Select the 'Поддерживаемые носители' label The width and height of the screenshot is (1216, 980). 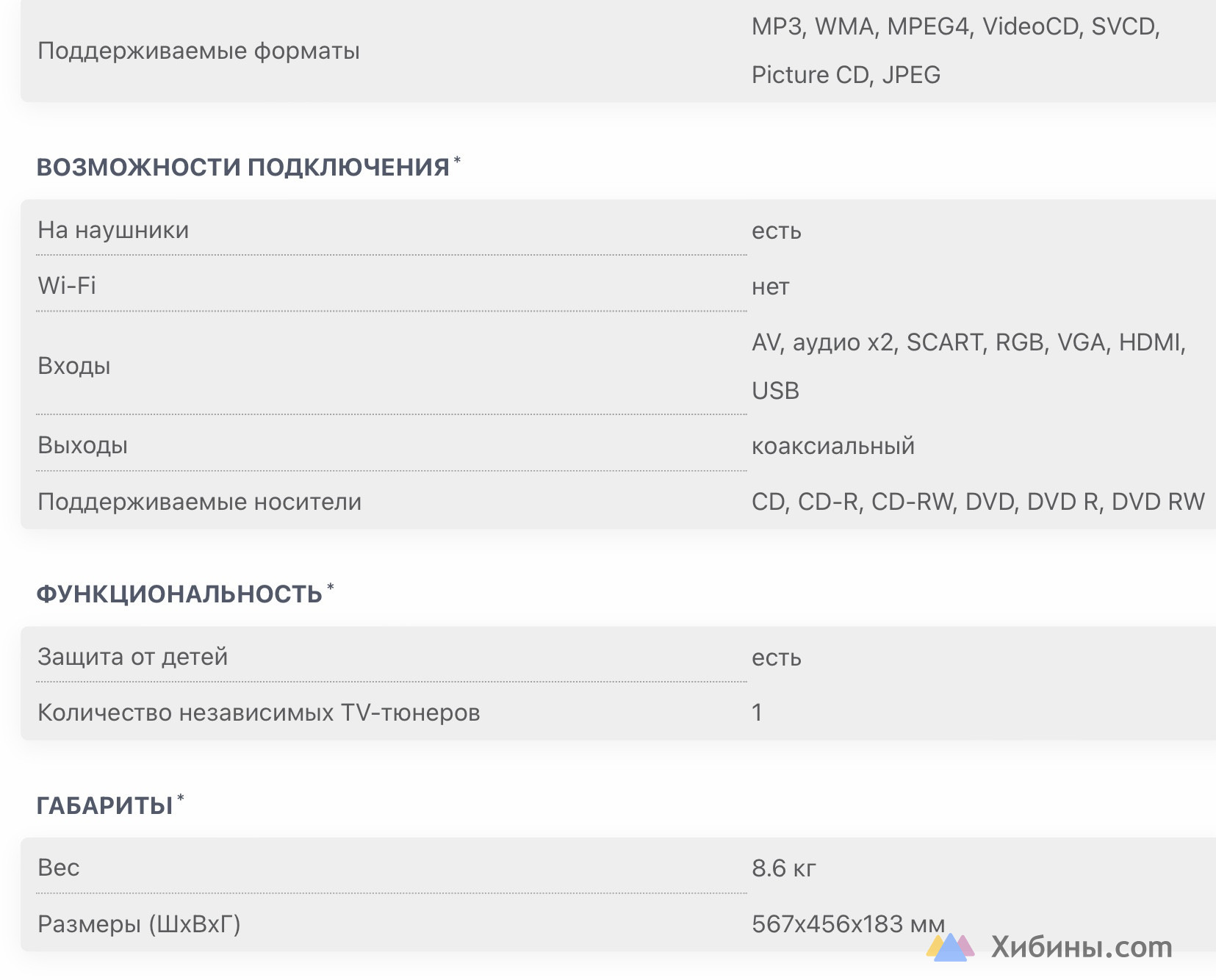point(200,502)
